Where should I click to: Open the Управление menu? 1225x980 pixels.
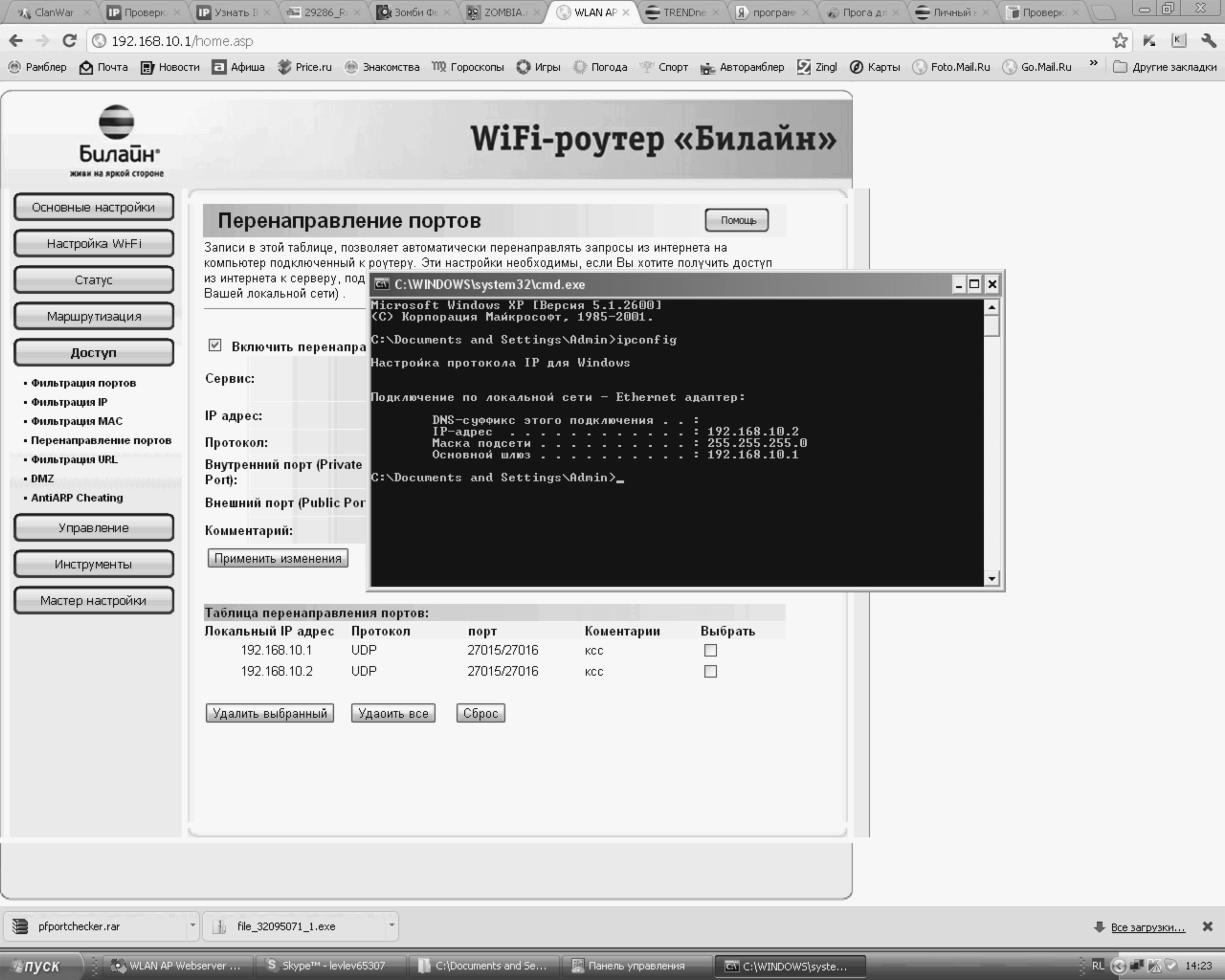pyautogui.click(x=94, y=528)
